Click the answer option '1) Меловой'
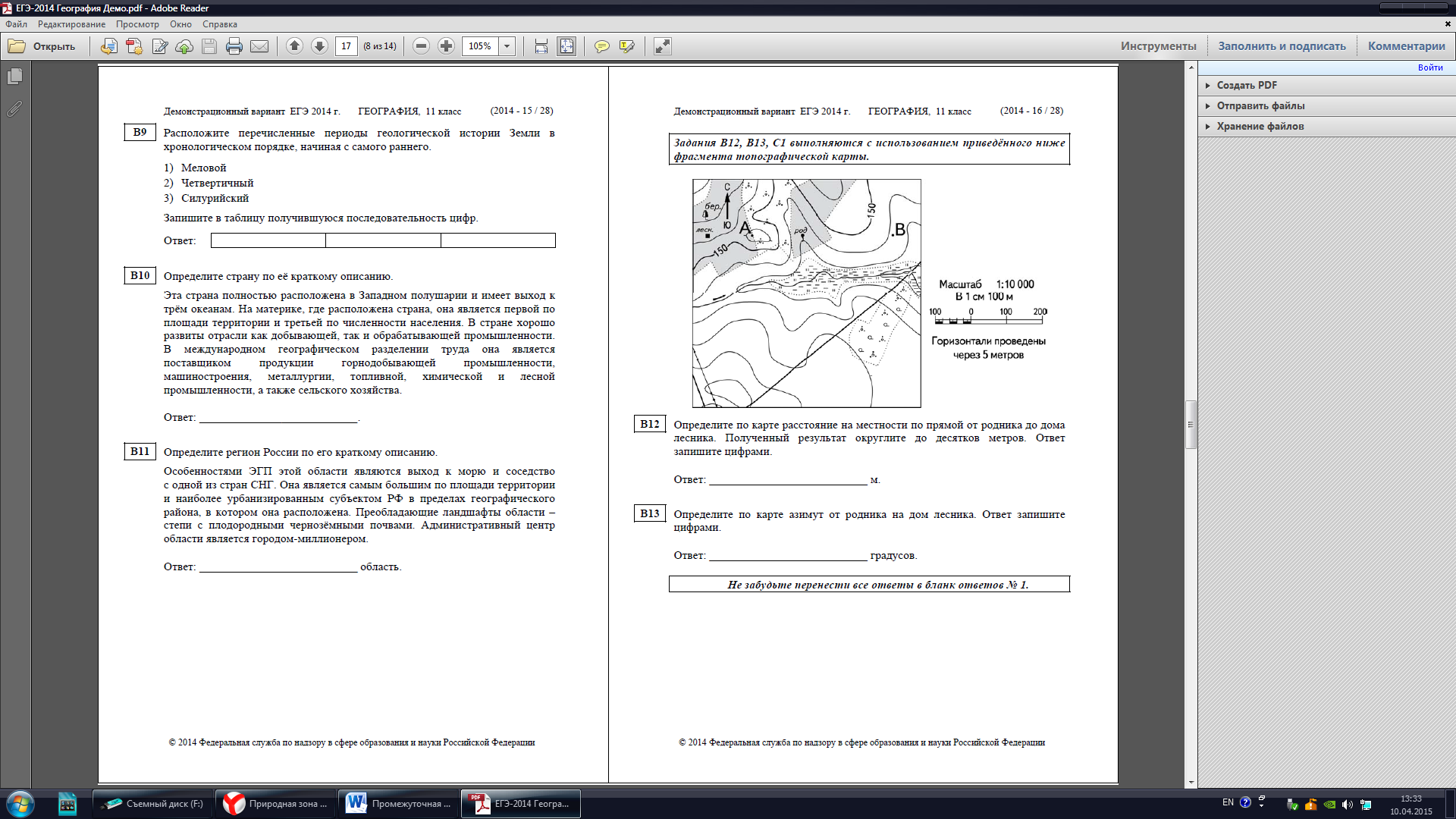This screenshot has width=1456, height=819. [x=195, y=168]
